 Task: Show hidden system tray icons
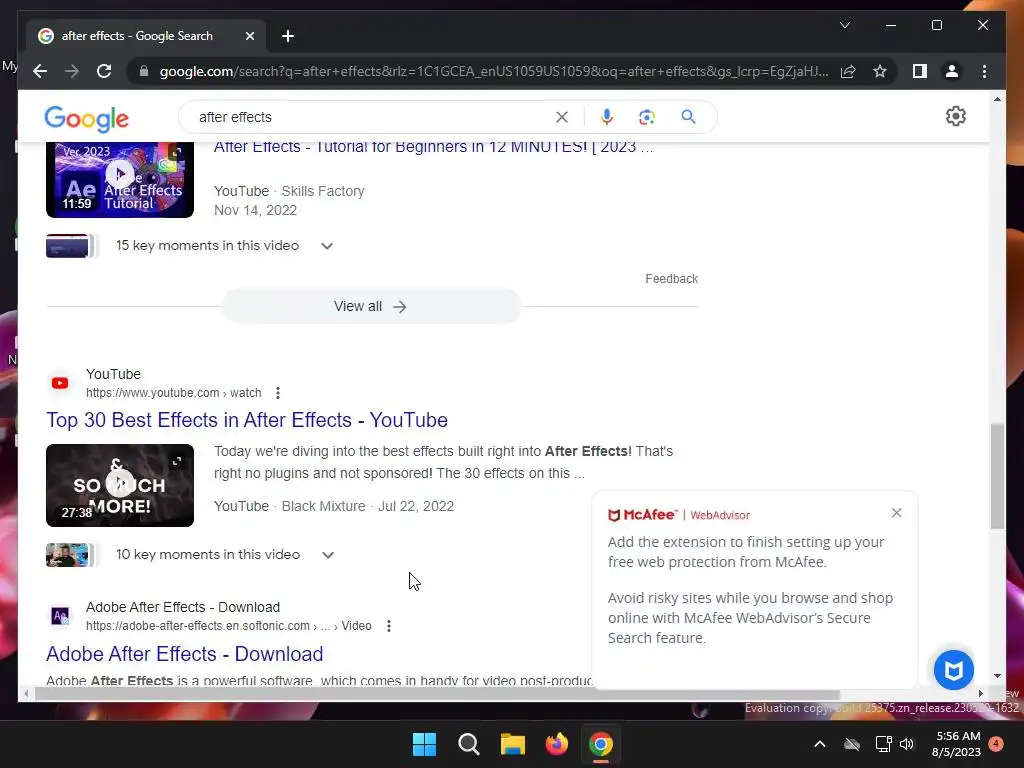coord(820,744)
